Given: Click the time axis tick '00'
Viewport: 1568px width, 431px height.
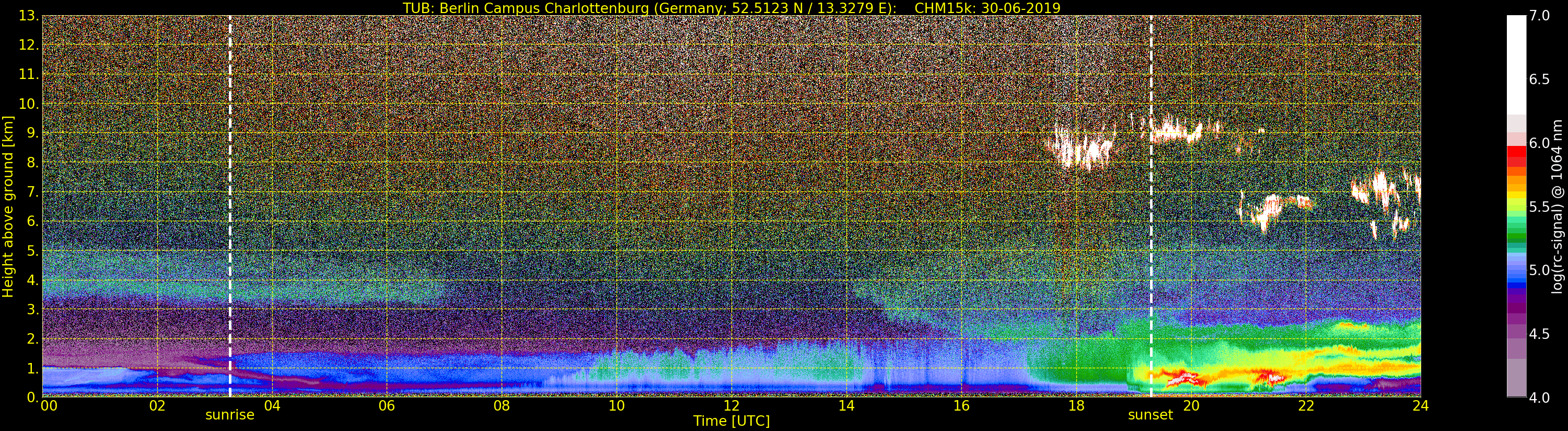Looking at the screenshot, I should pyautogui.click(x=48, y=406).
